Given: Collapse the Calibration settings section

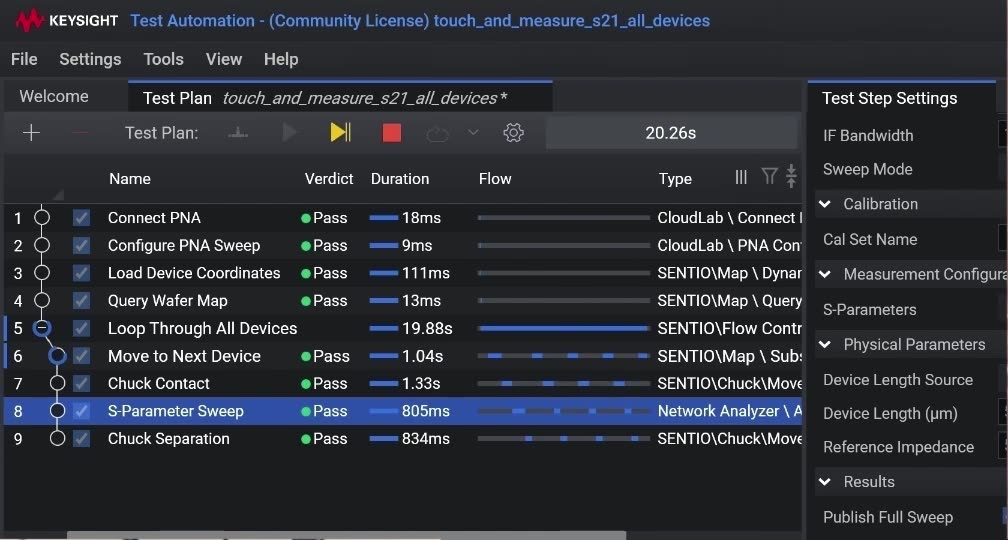Looking at the screenshot, I should pyautogui.click(x=825, y=204).
